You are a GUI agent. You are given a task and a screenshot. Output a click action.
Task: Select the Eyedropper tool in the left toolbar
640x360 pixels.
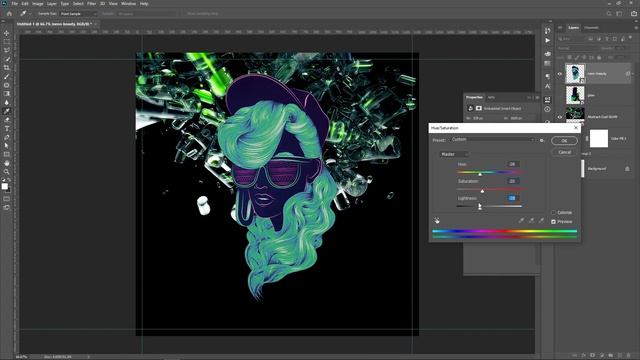pos(7,111)
